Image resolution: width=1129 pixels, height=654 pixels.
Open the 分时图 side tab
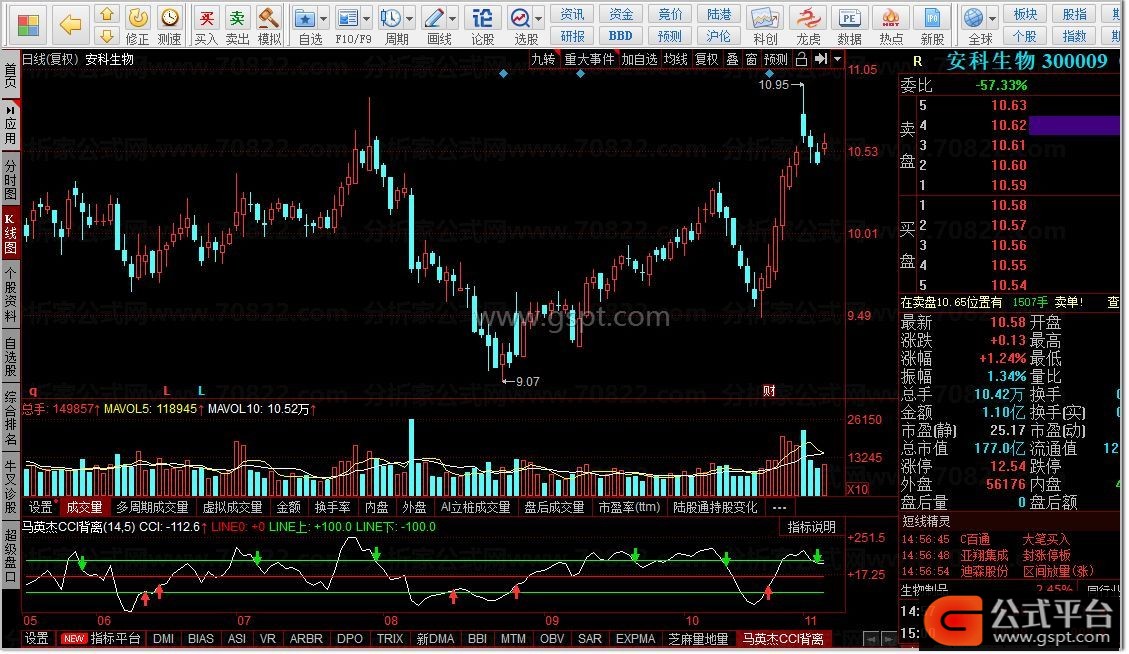[10, 179]
